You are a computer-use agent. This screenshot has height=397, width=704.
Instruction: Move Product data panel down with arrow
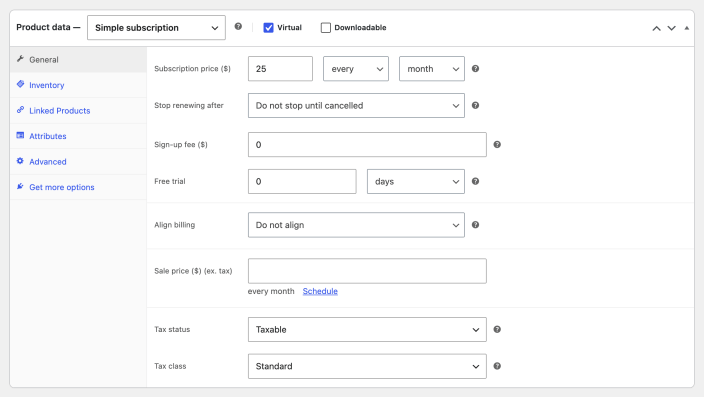[x=672, y=28]
